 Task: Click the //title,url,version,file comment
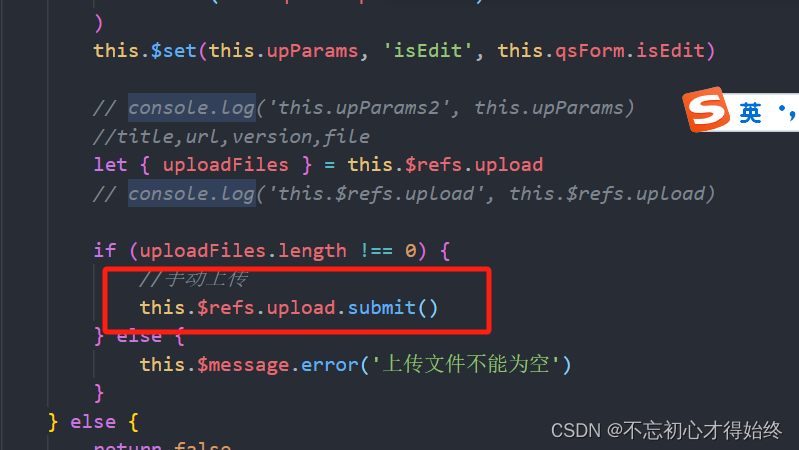[x=231, y=136]
